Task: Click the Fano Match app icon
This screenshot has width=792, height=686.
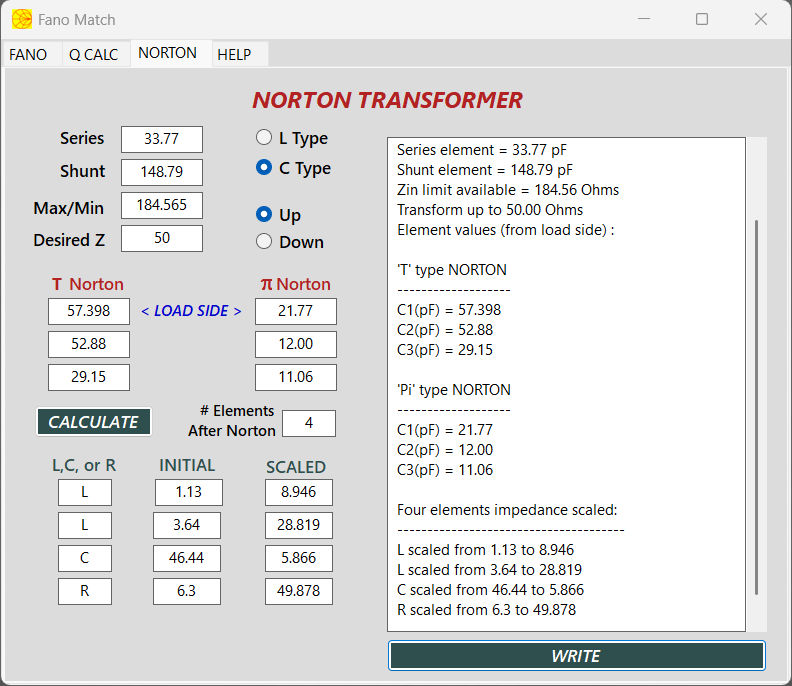Action: click(21, 19)
